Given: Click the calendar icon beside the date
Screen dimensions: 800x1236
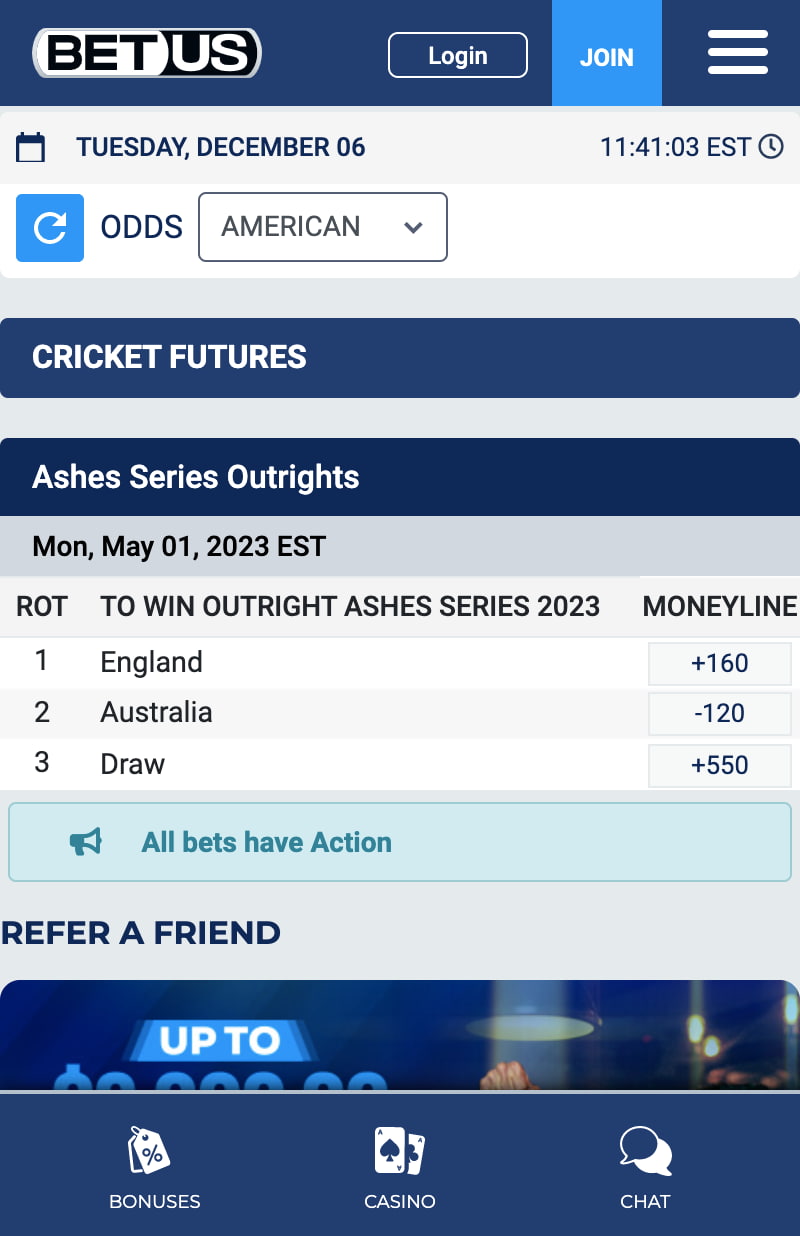Looking at the screenshot, I should (31, 148).
